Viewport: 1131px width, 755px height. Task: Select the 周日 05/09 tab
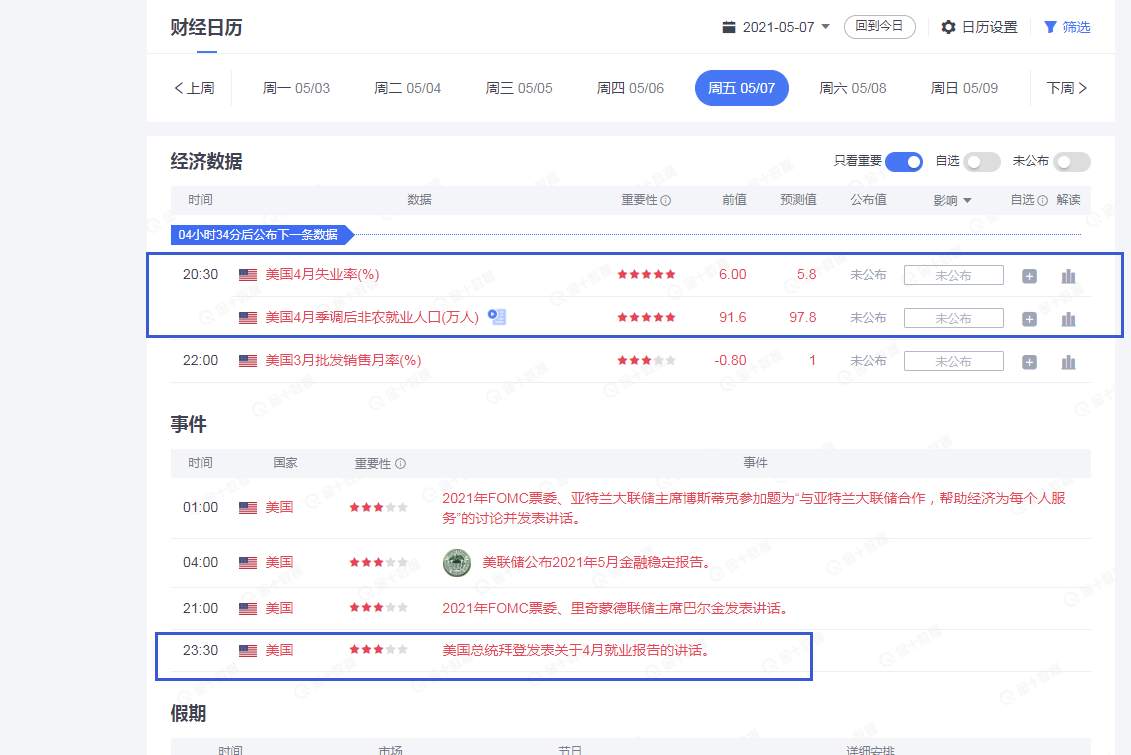pyautogui.click(x=964, y=88)
